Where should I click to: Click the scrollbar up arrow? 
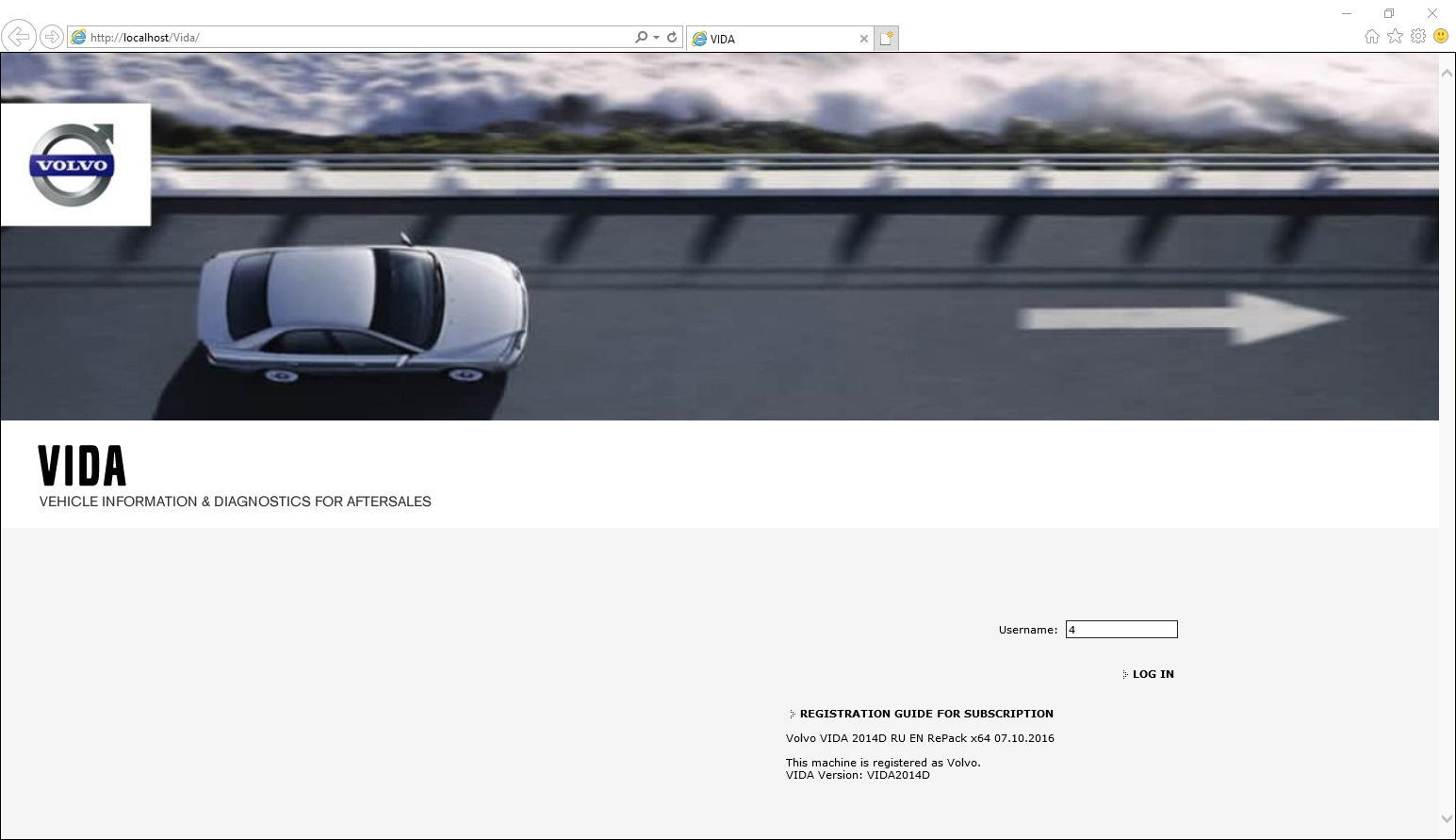pos(1447,73)
